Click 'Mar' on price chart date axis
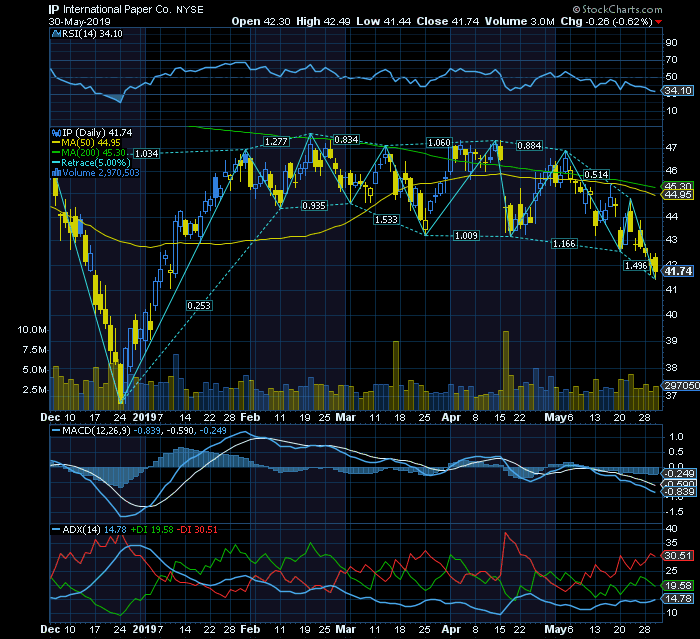The width and height of the screenshot is (700, 639). point(346,417)
